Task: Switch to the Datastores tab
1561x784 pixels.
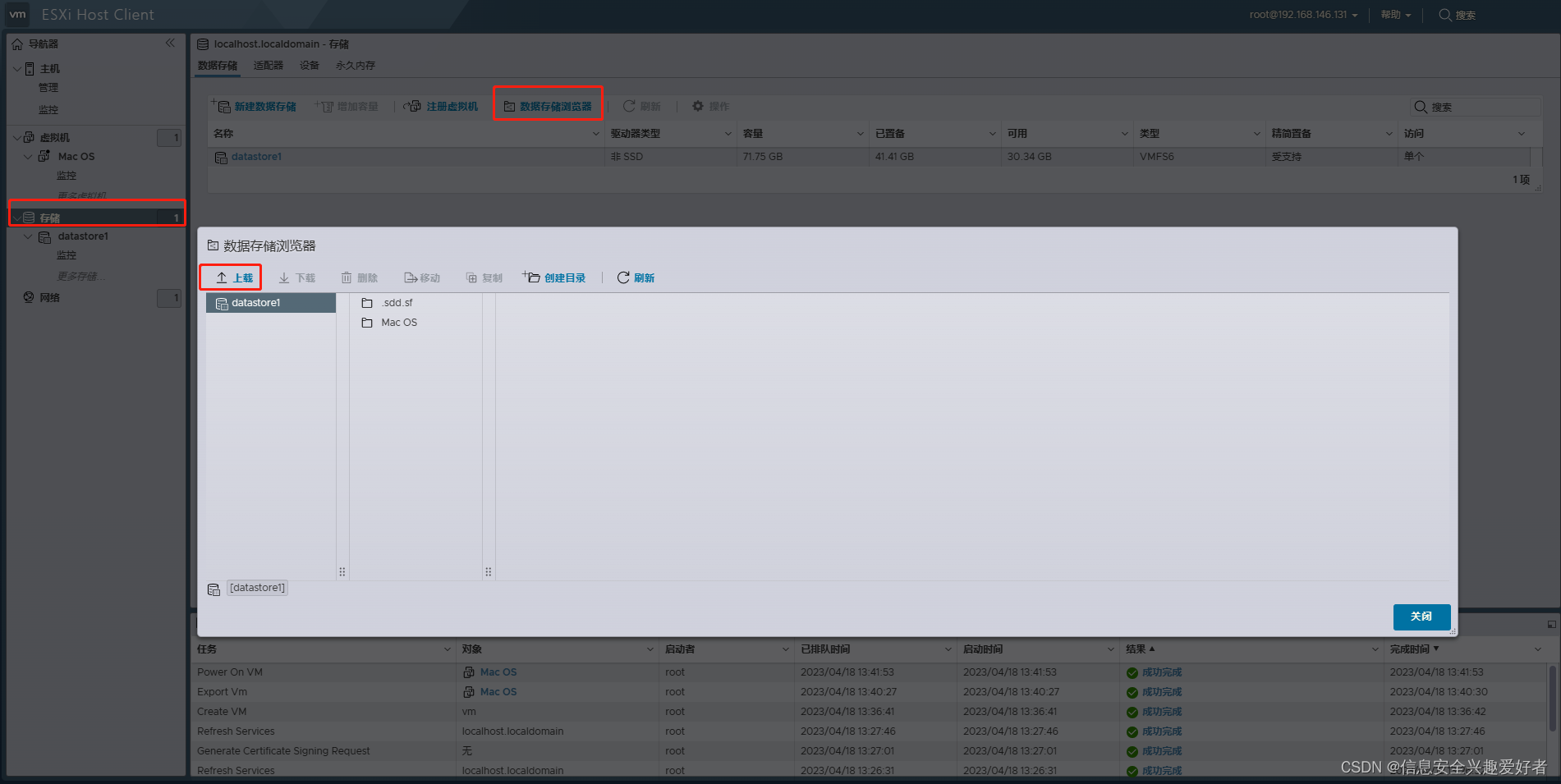Action: (218, 66)
